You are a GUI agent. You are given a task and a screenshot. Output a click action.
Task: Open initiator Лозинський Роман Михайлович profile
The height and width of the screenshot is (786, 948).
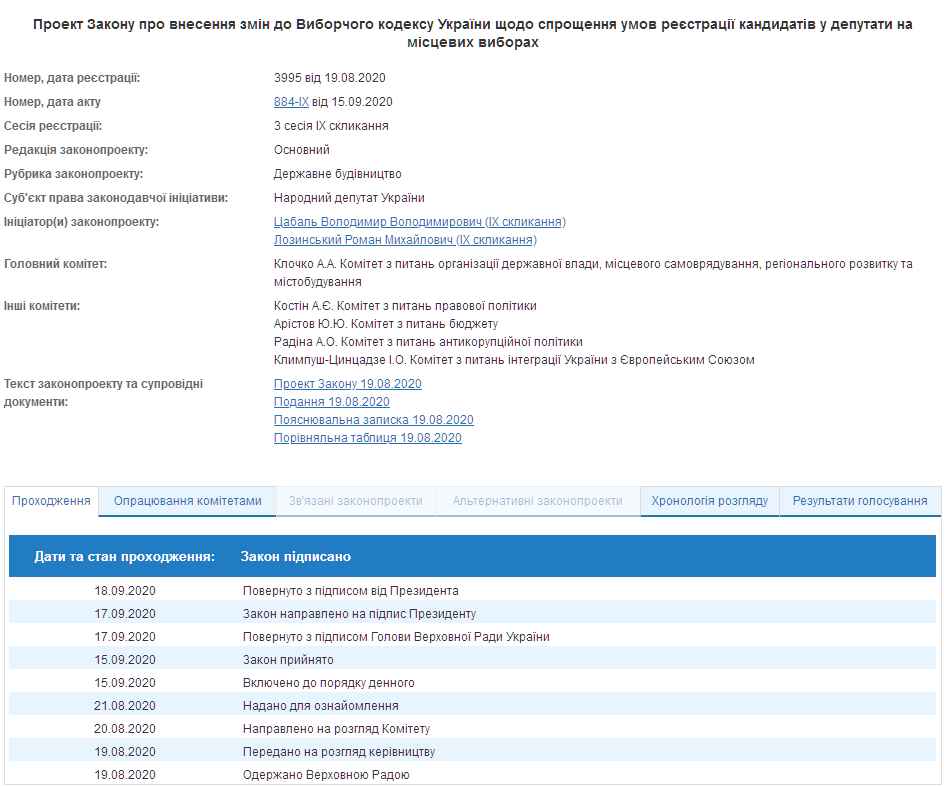[405, 240]
